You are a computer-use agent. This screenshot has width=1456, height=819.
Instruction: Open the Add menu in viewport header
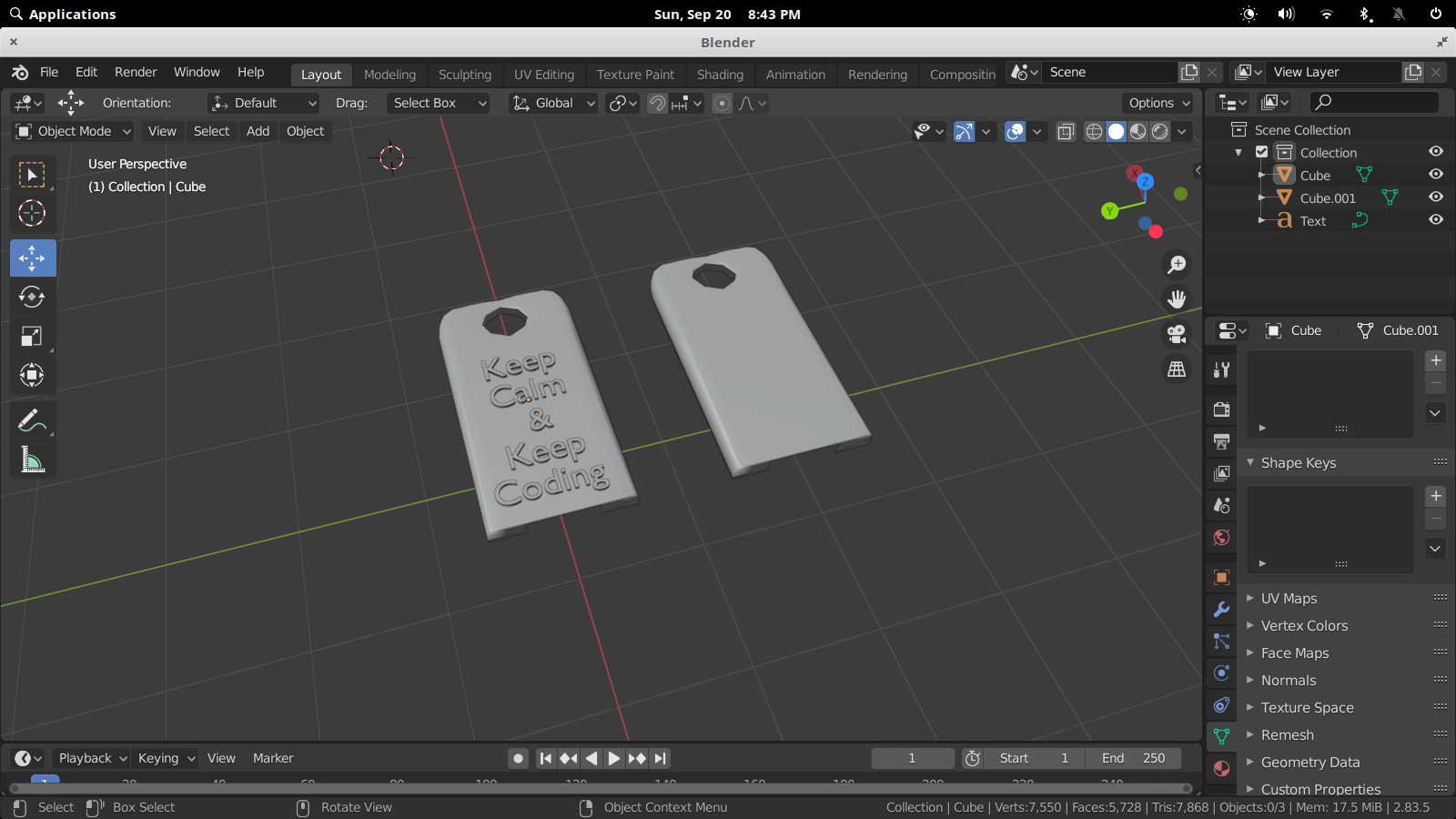[x=258, y=131]
